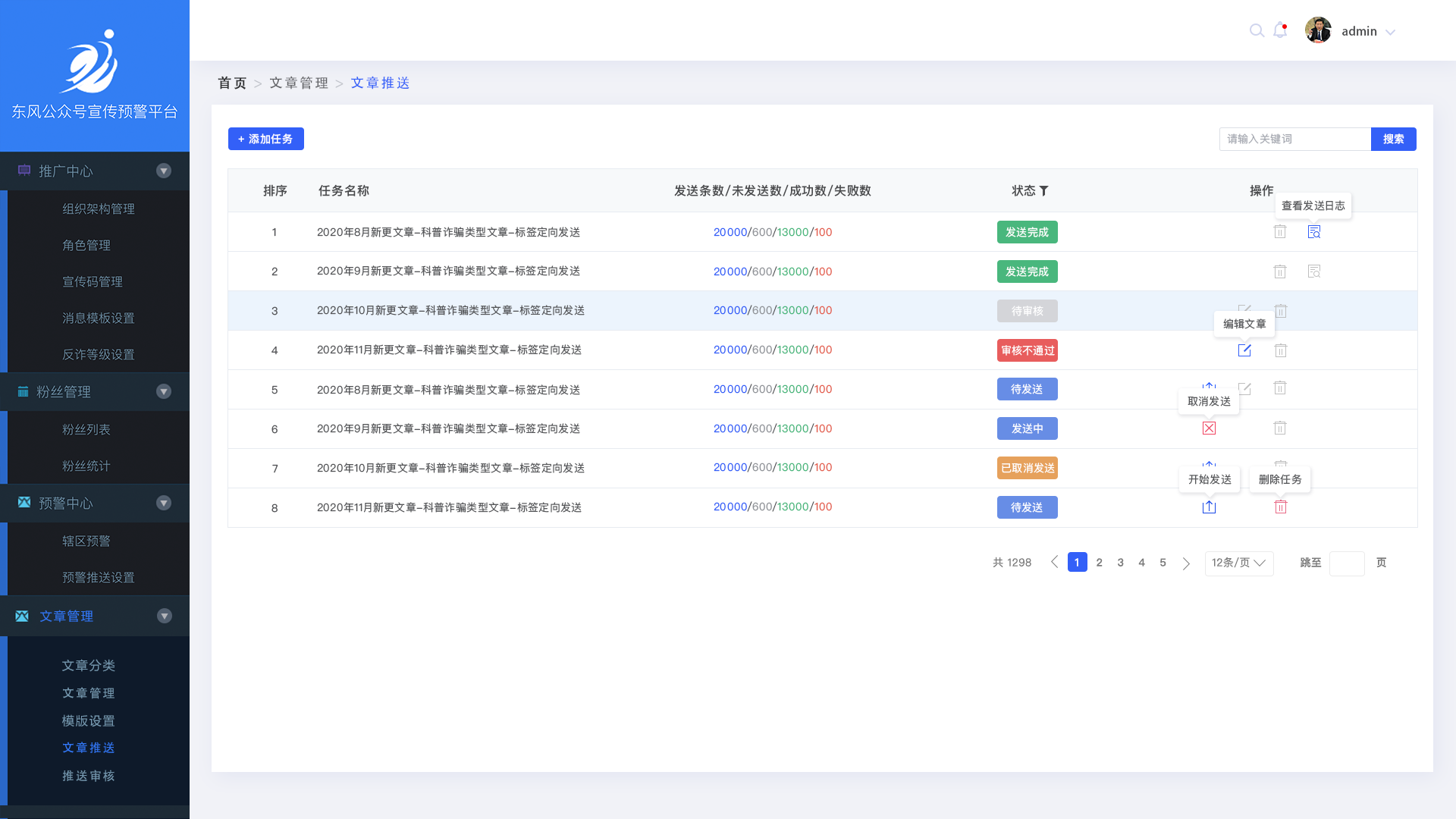Collapse the 推广中心 sidebar section

coord(164,171)
